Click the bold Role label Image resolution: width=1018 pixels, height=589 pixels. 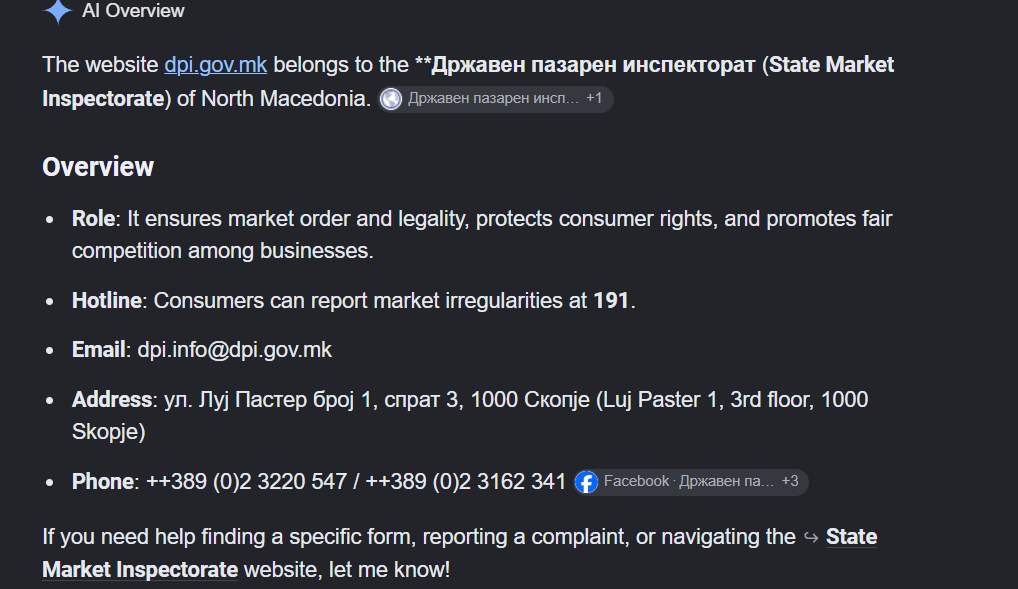[93, 219]
